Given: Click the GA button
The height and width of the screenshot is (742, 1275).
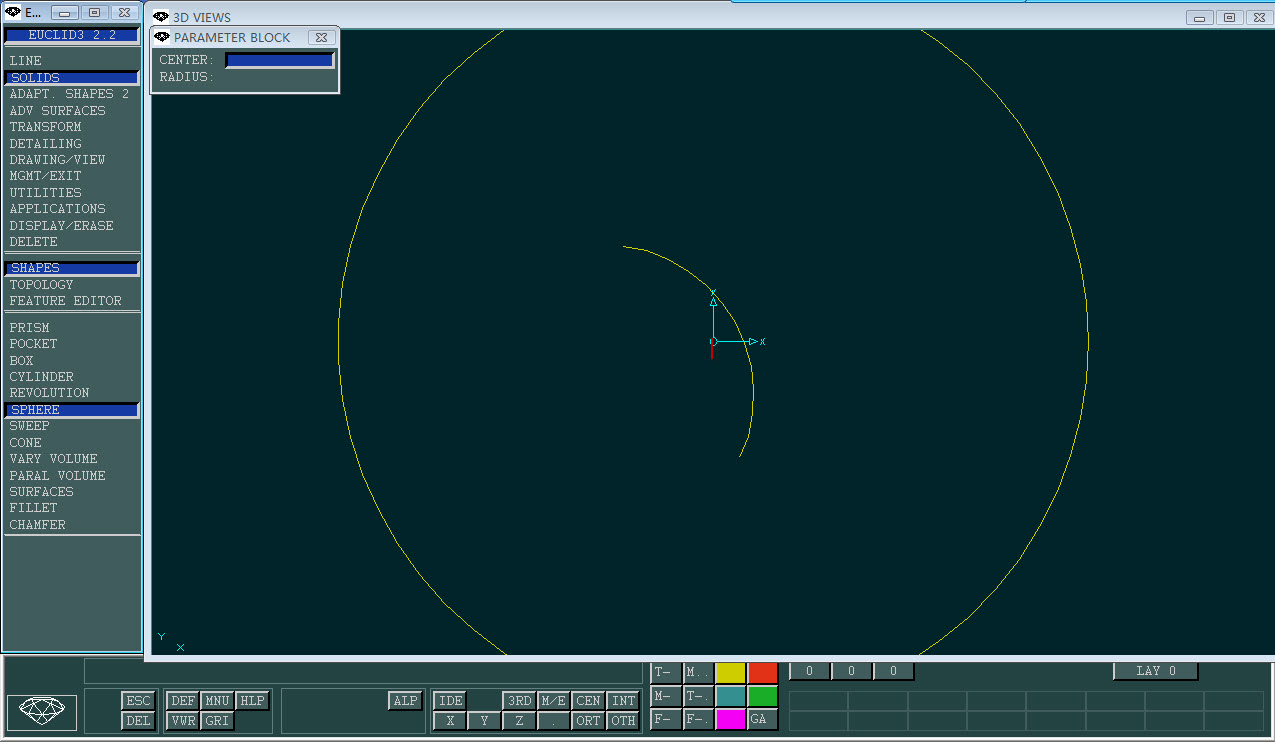Looking at the screenshot, I should (762, 720).
